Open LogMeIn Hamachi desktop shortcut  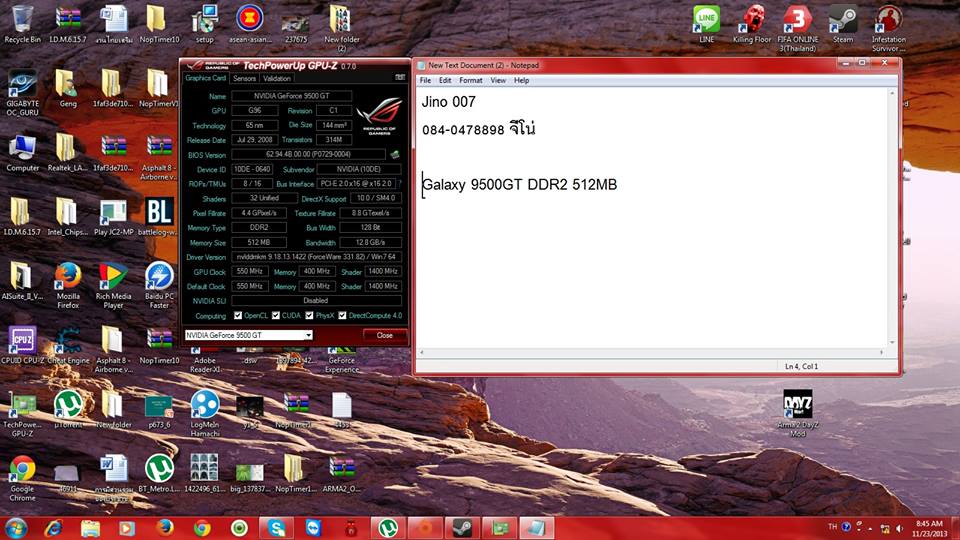pos(204,413)
